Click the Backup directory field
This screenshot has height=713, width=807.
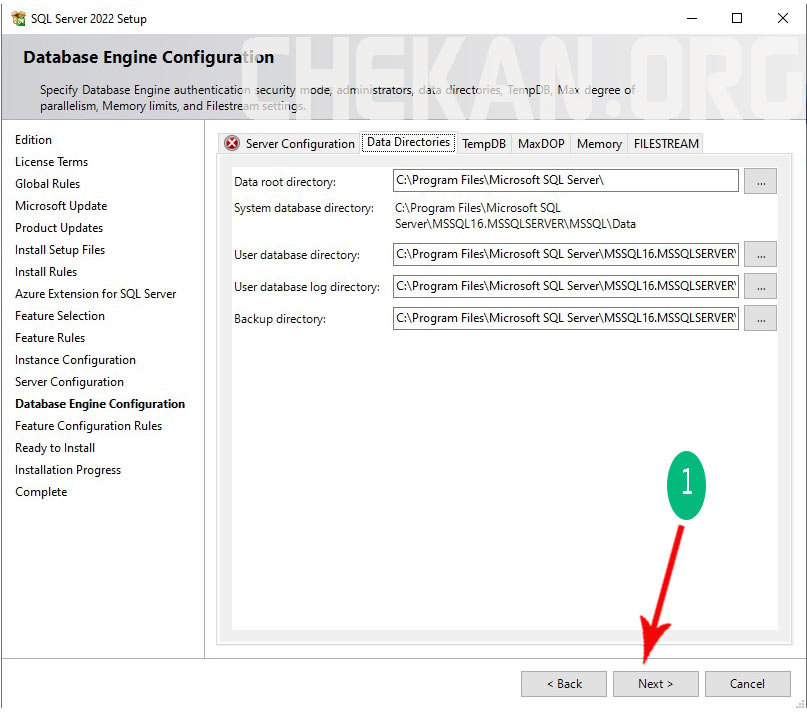[x=566, y=318]
